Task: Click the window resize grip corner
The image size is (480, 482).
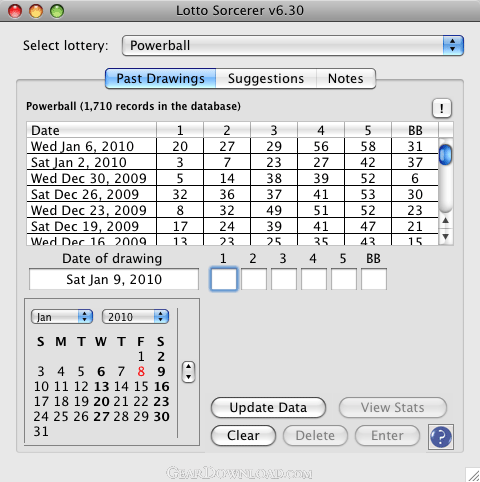Action: click(473, 475)
